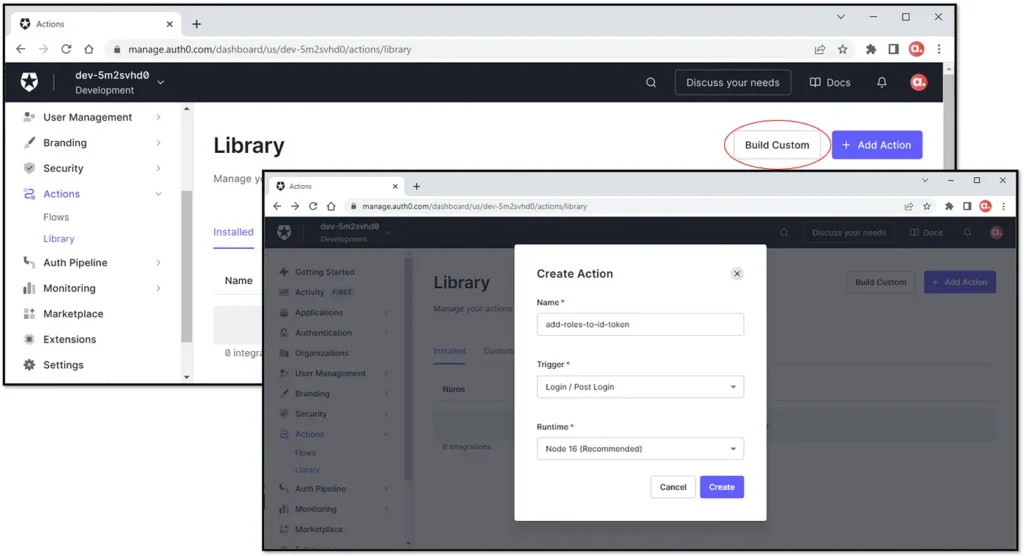1024x556 pixels.
Task: Click address bar URL in back browser window
Action: pos(270,49)
